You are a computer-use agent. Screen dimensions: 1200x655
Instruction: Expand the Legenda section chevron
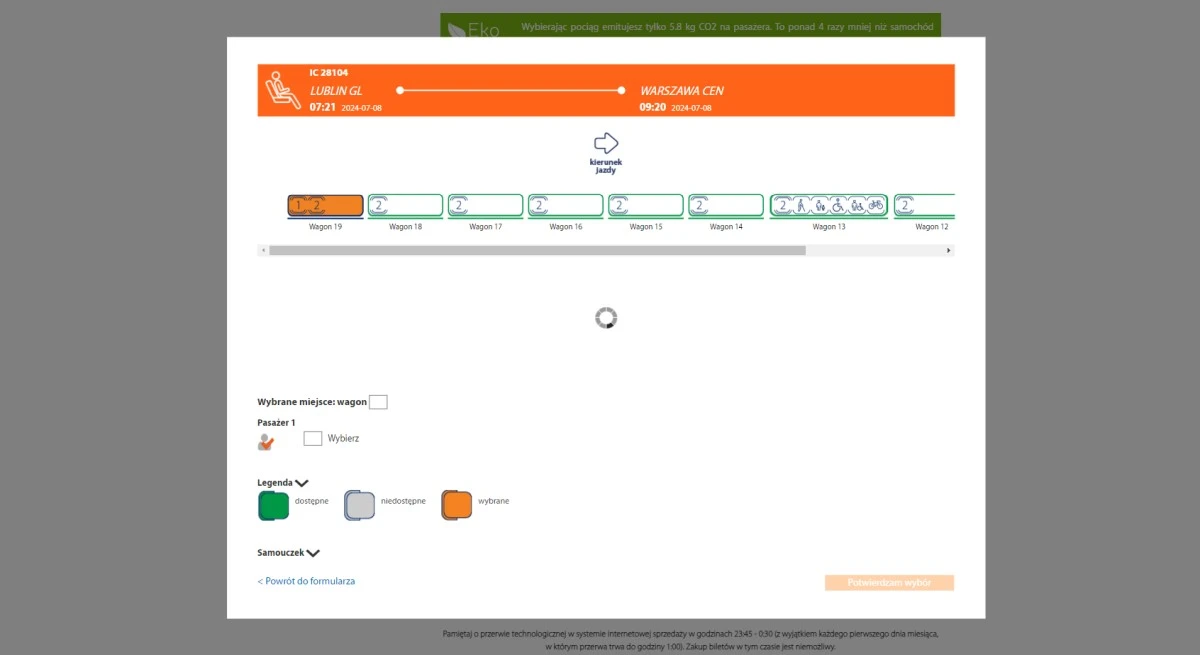coord(302,483)
